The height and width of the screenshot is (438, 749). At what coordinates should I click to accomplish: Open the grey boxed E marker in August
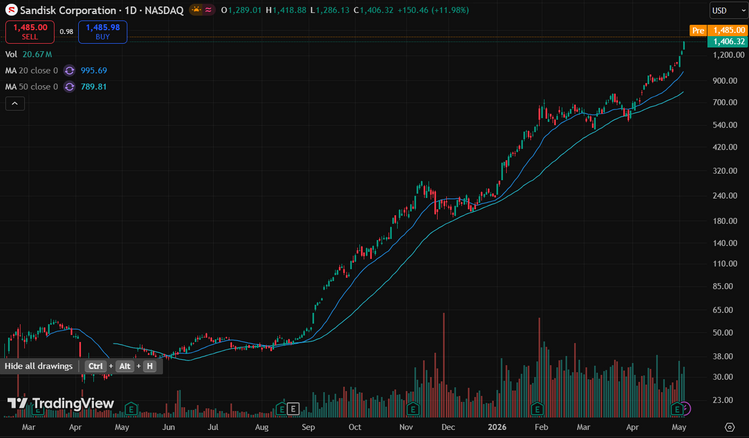[293, 409]
